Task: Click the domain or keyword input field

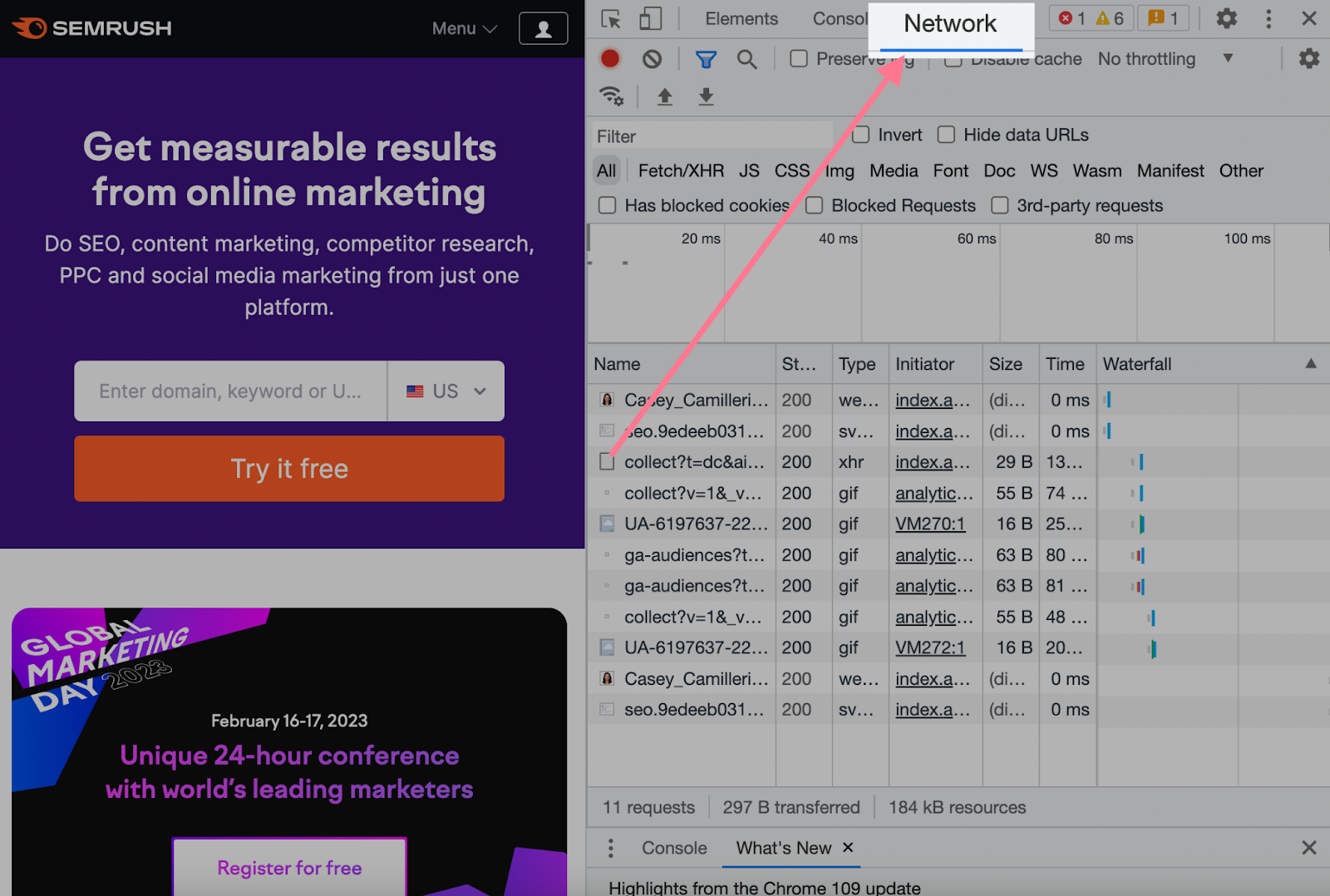Action: 230,391
